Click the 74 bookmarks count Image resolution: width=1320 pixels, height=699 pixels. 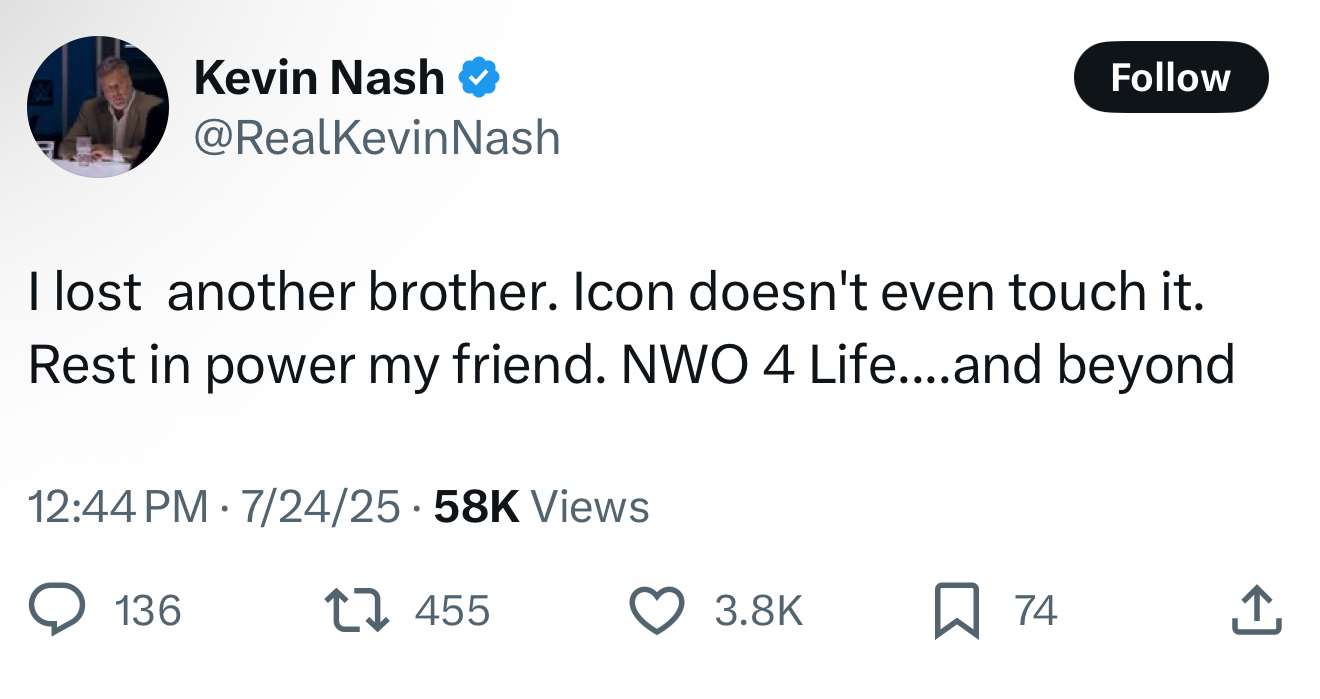pyautogui.click(x=1035, y=611)
